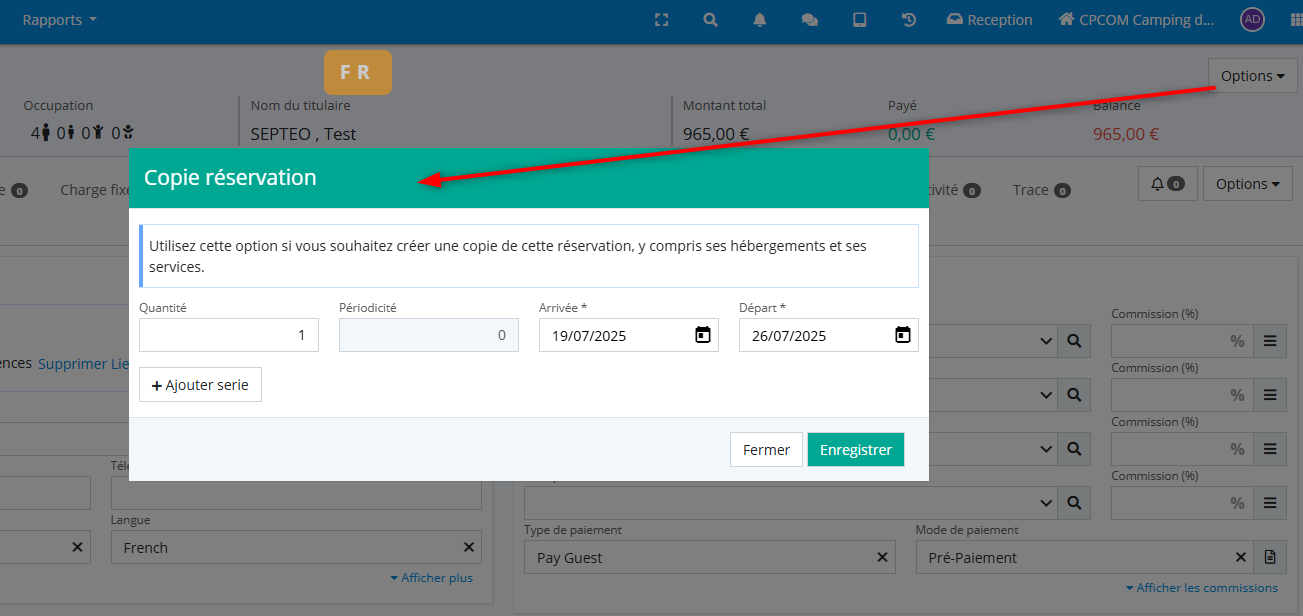Image resolution: width=1303 pixels, height=616 pixels.
Task: Toggle fullscreen mode icon in top bar
Action: pos(661,20)
